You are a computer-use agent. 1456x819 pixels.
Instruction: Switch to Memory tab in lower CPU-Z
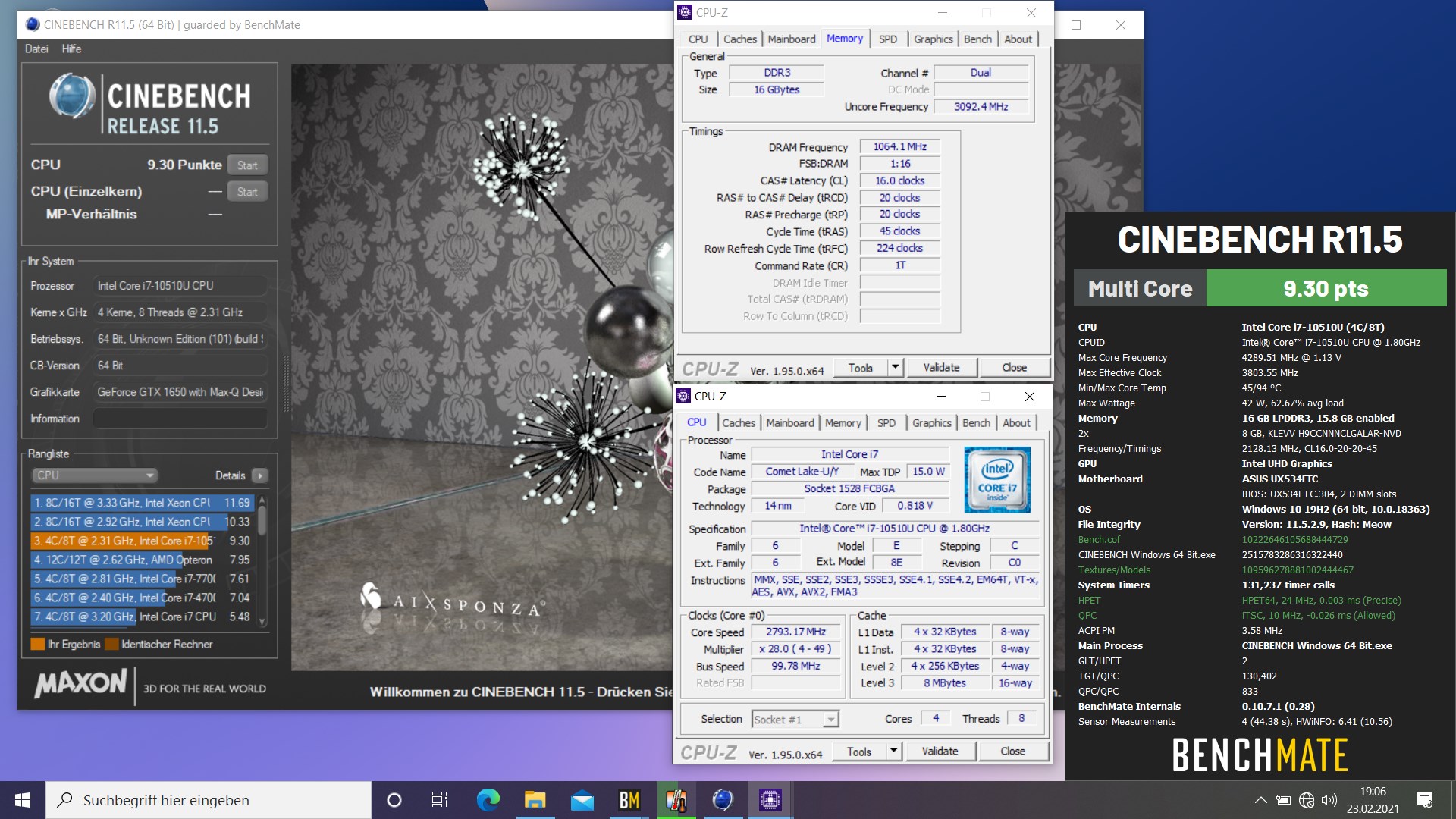843,423
